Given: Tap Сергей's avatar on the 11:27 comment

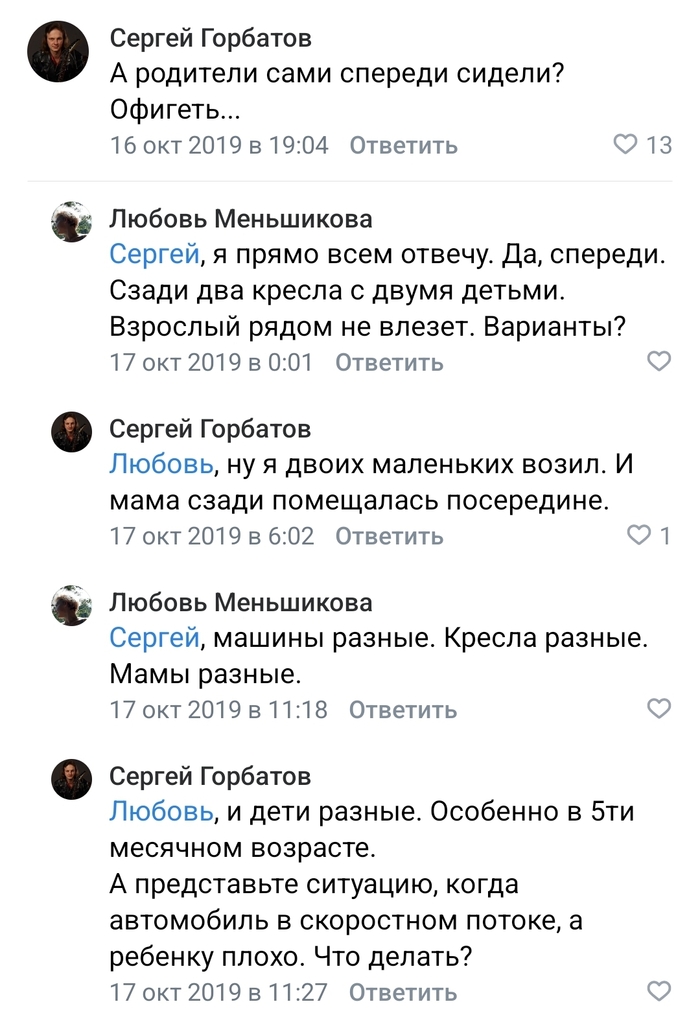Looking at the screenshot, I should click(x=71, y=778).
